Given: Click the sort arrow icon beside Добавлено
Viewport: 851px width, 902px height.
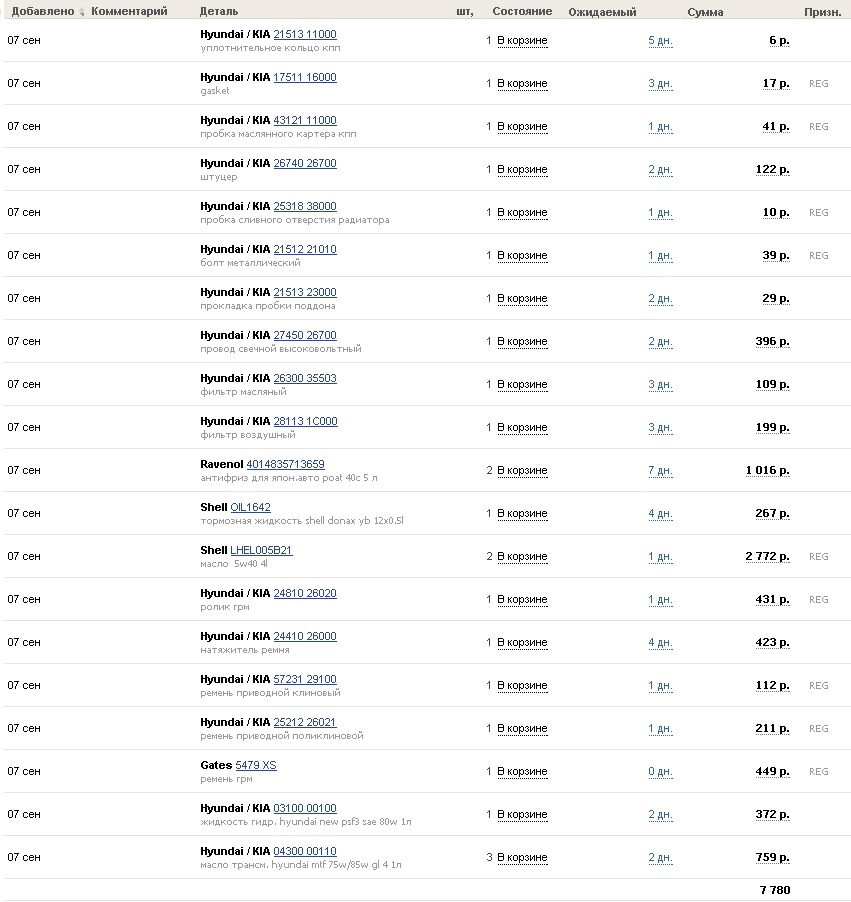Looking at the screenshot, I should tap(82, 12).
